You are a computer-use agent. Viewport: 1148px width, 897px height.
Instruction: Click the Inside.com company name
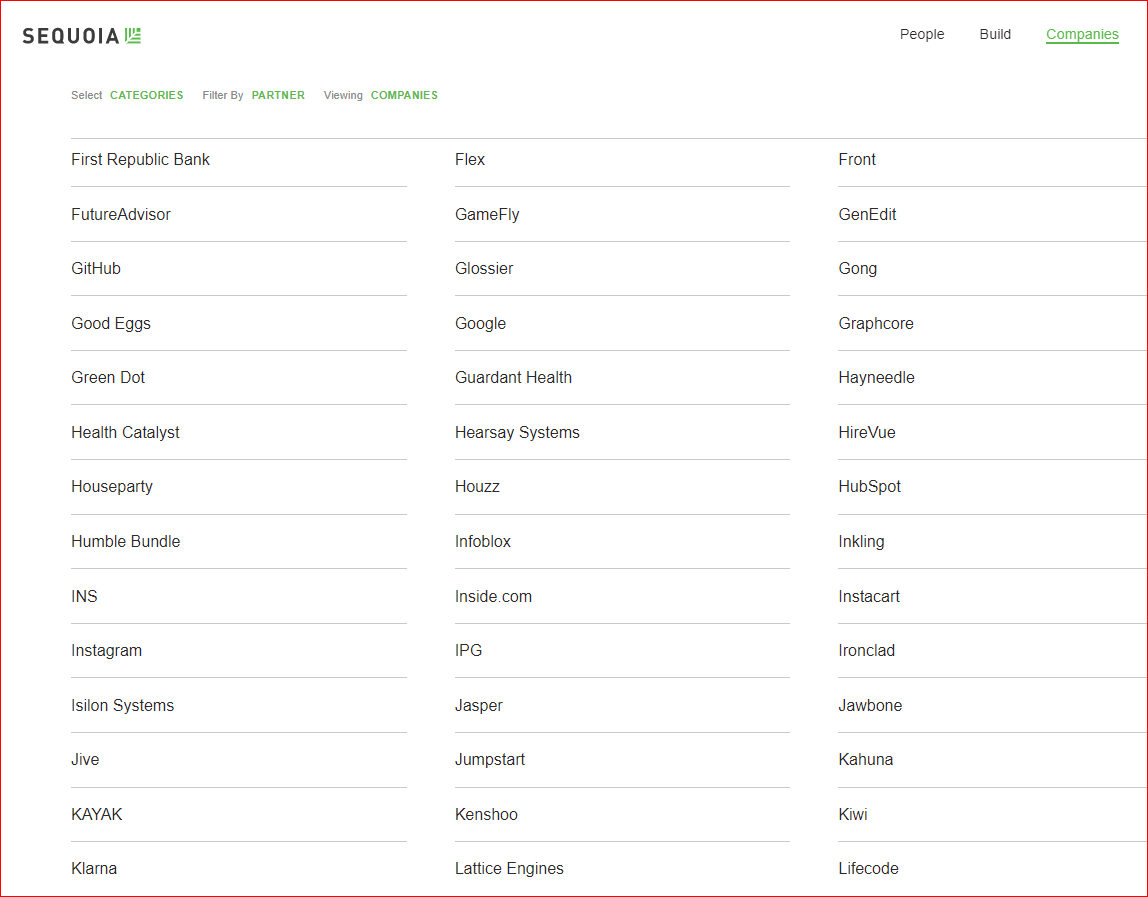(493, 597)
